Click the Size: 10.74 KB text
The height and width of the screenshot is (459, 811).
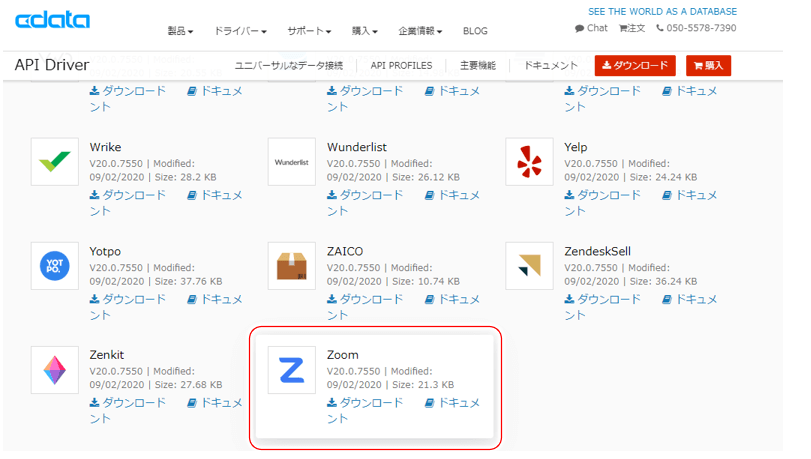point(426,282)
